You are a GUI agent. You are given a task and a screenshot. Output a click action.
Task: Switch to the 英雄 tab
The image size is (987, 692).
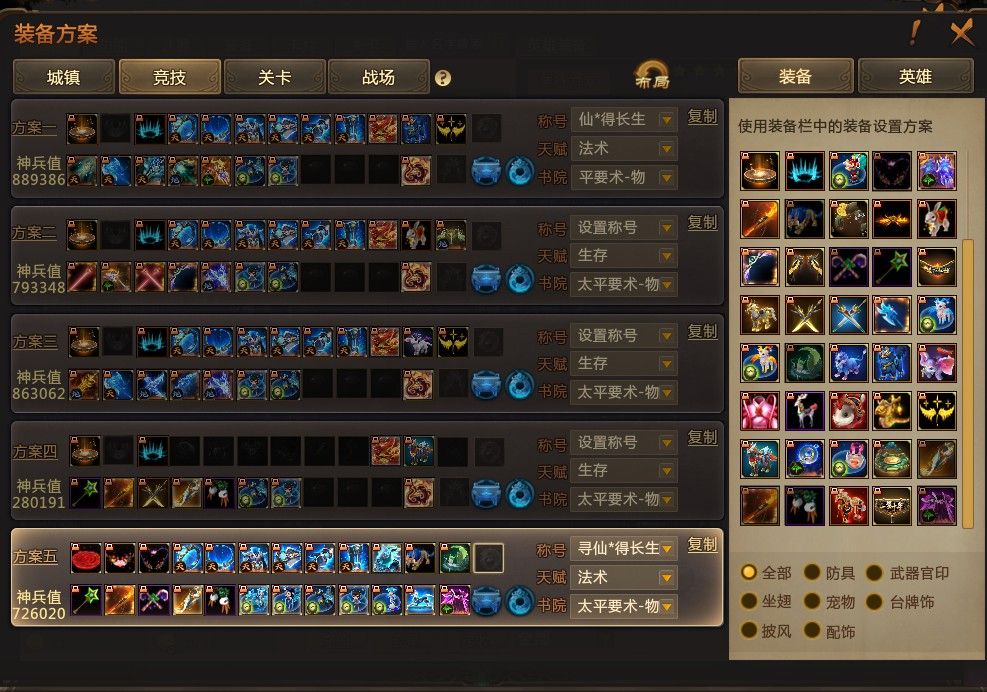(915, 76)
